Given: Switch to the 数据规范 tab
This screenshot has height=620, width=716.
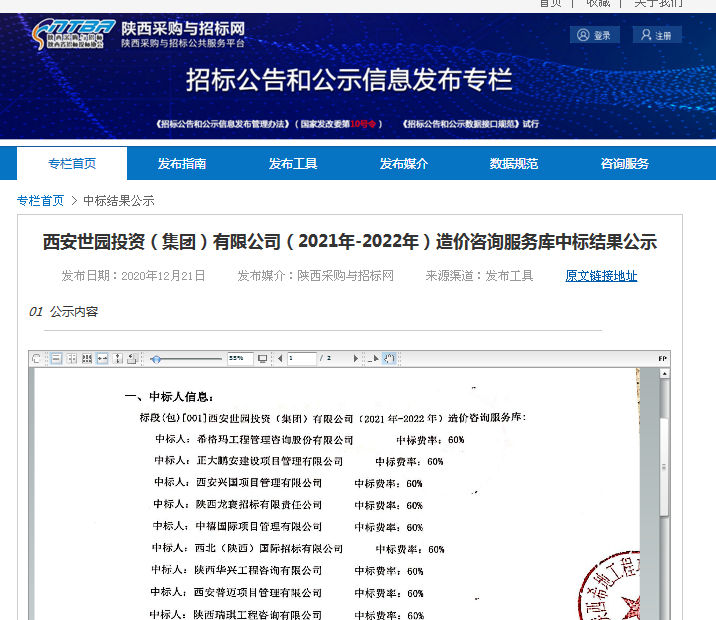Looking at the screenshot, I should click(x=514, y=164).
